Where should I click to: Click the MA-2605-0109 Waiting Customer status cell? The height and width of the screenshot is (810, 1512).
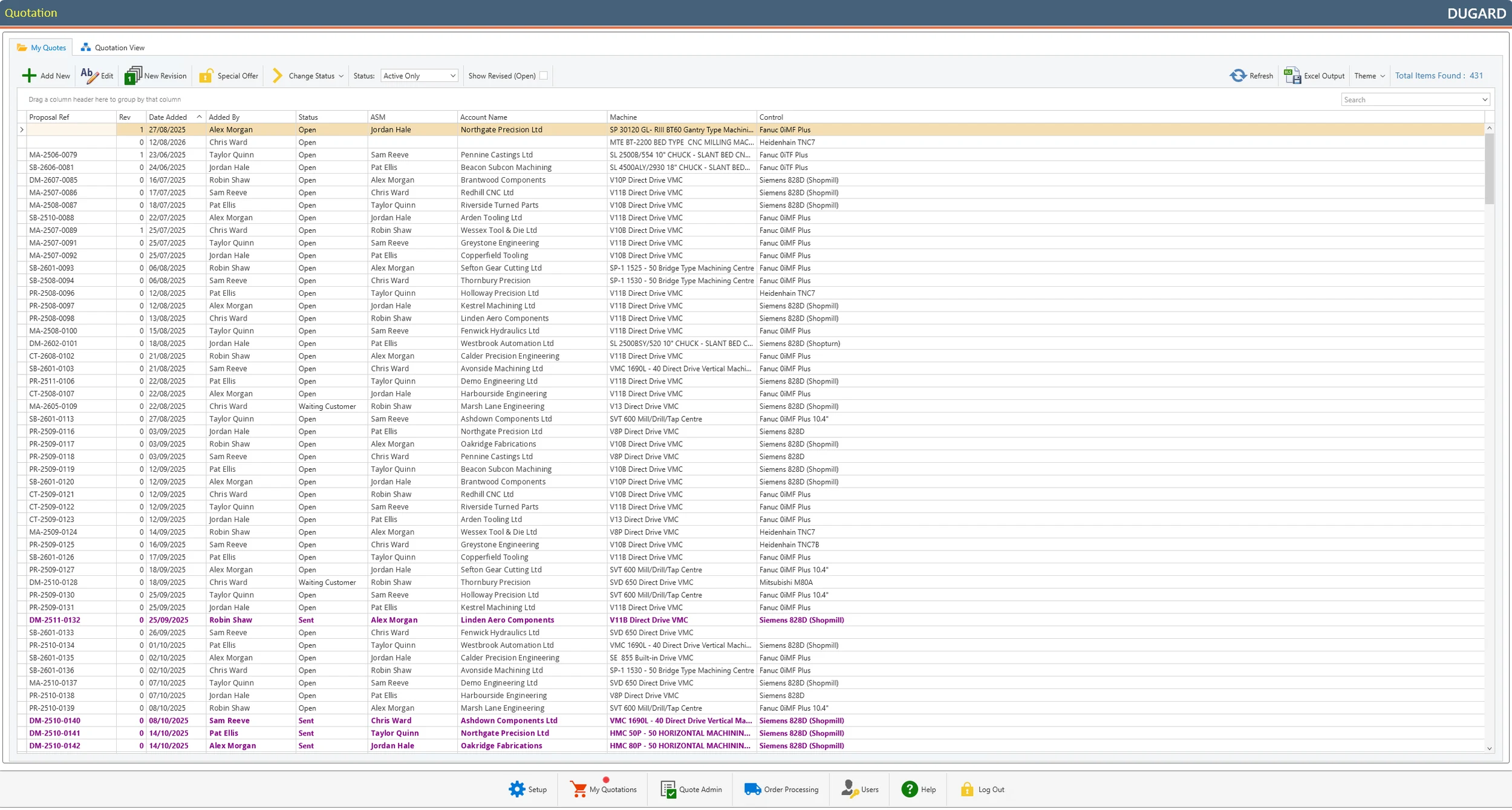tap(331, 407)
